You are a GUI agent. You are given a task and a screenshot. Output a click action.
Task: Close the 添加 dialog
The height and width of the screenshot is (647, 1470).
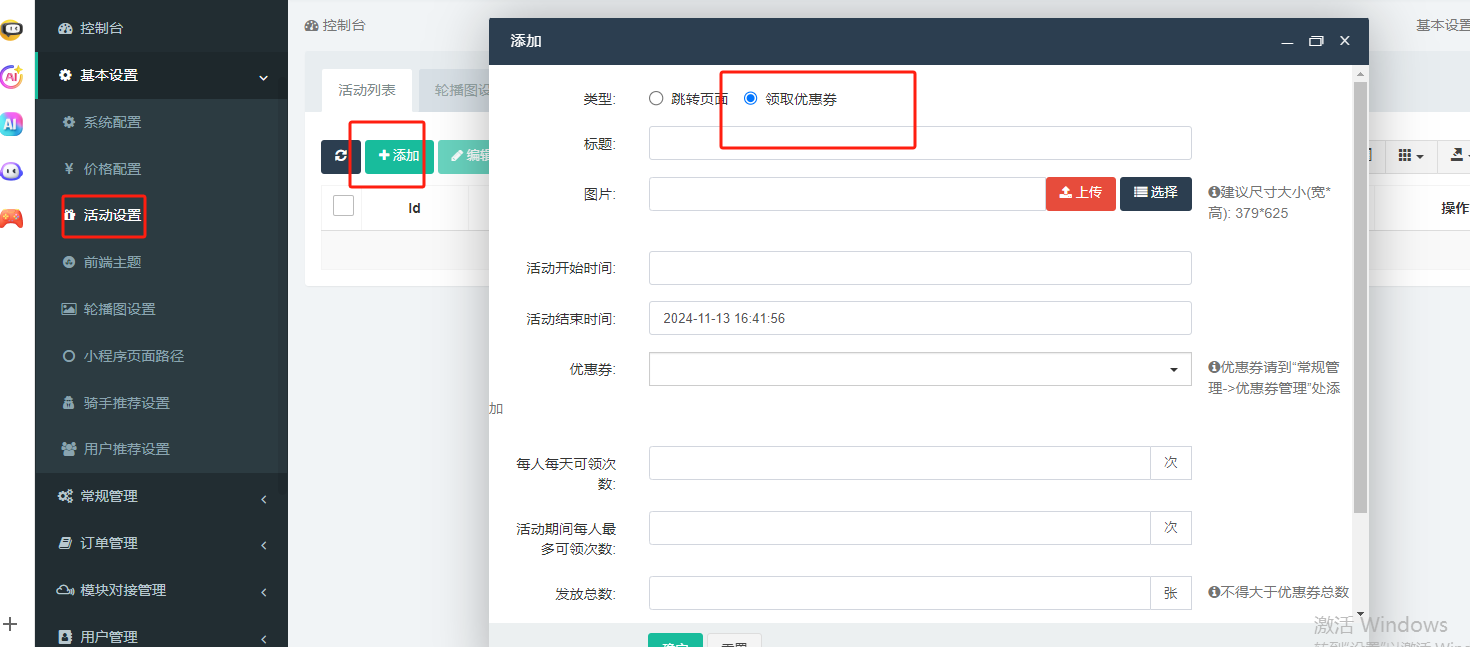(1345, 41)
